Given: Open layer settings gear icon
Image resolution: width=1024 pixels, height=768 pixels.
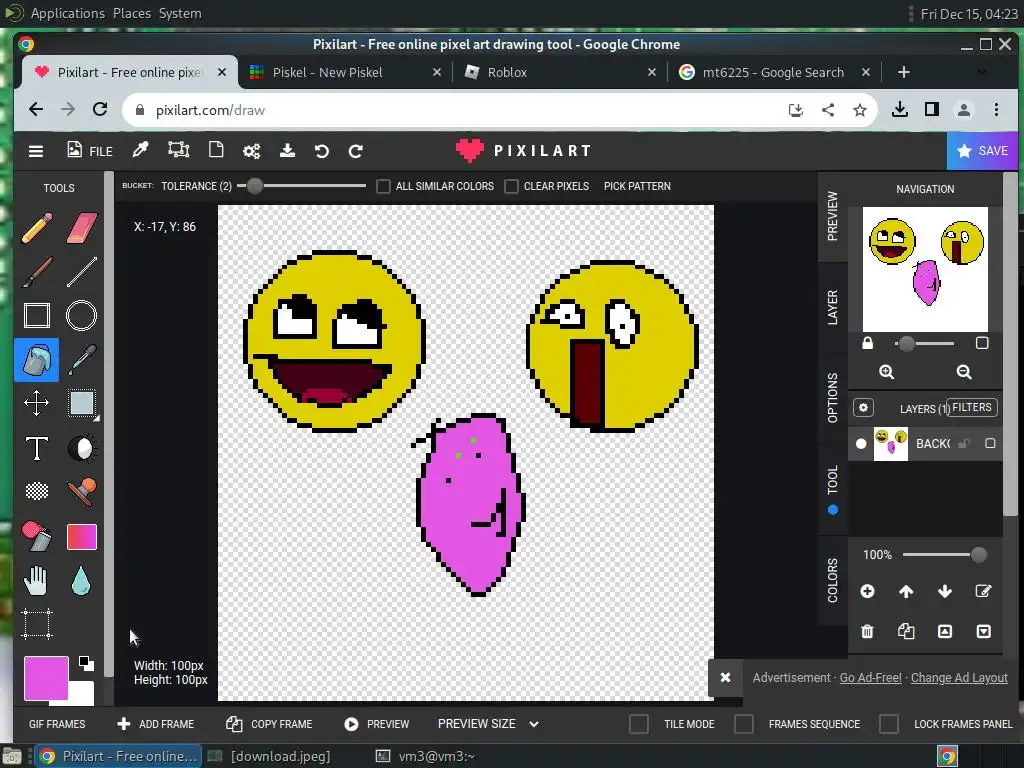Looking at the screenshot, I should tap(863, 408).
